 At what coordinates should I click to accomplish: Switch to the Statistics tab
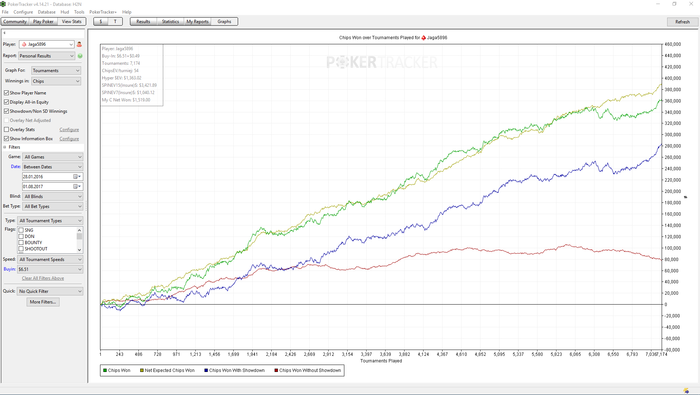[170, 21]
